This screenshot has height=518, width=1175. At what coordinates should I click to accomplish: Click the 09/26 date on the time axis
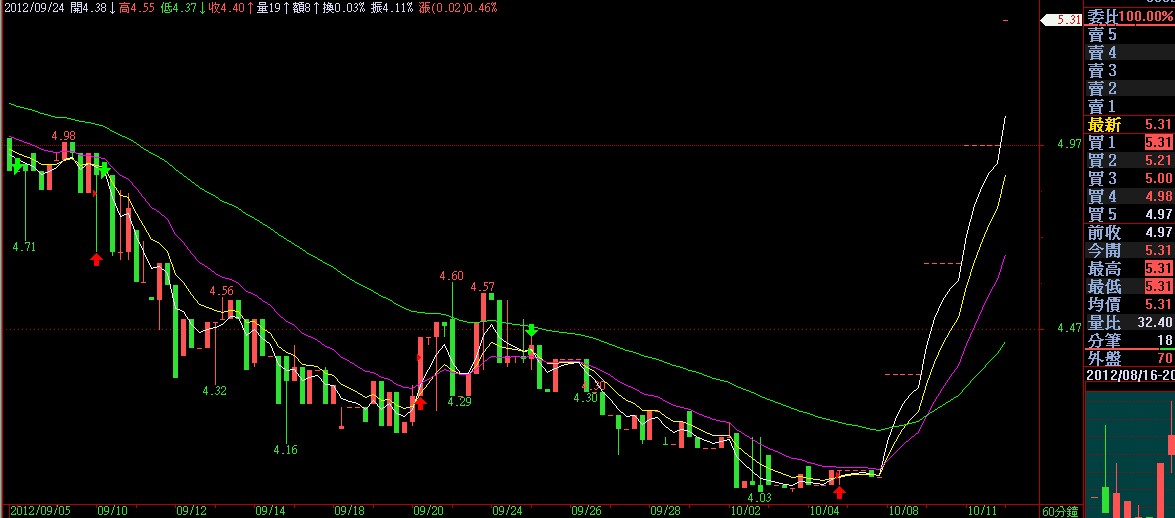(x=587, y=511)
